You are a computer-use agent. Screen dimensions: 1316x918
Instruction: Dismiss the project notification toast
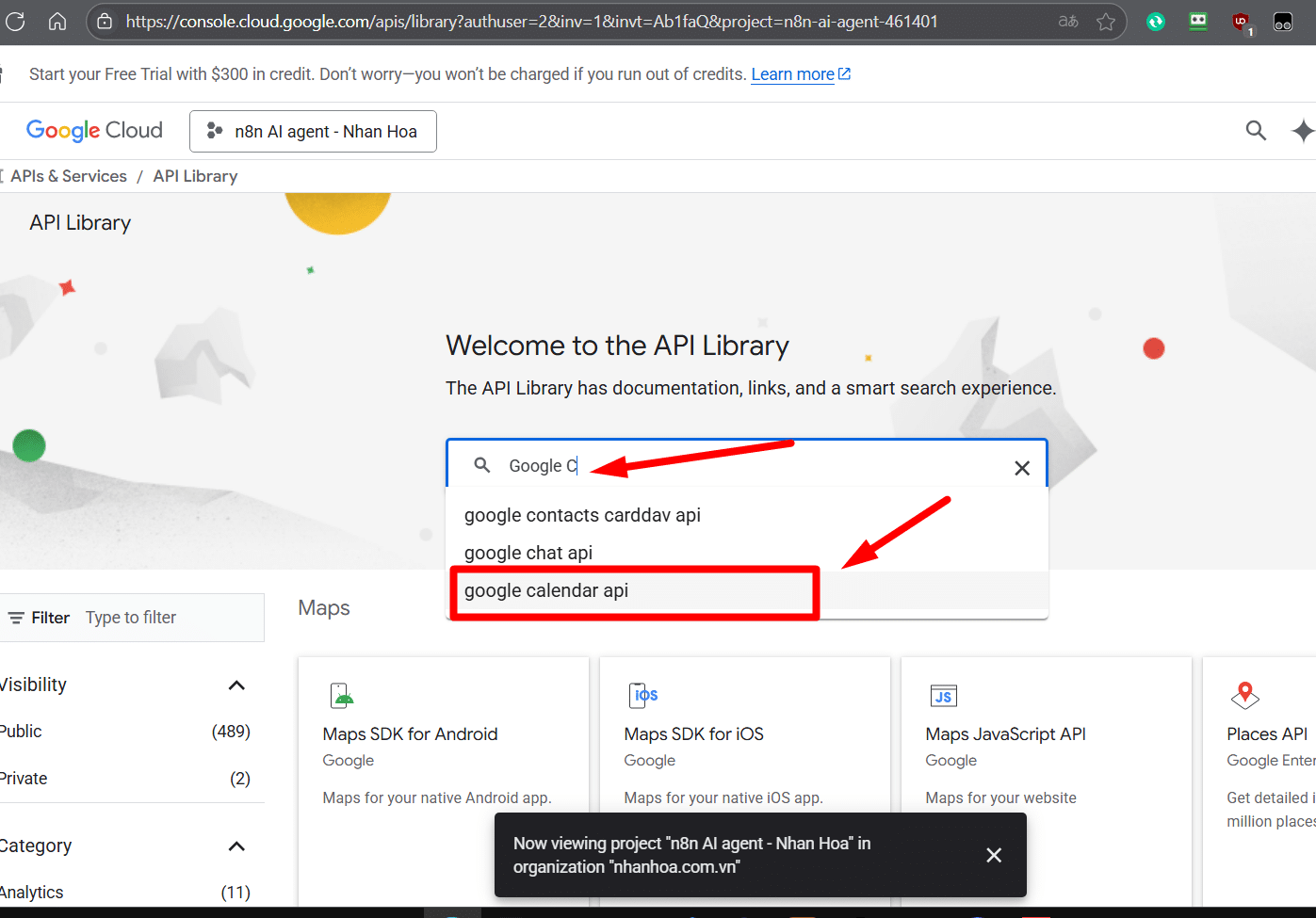[x=994, y=855]
